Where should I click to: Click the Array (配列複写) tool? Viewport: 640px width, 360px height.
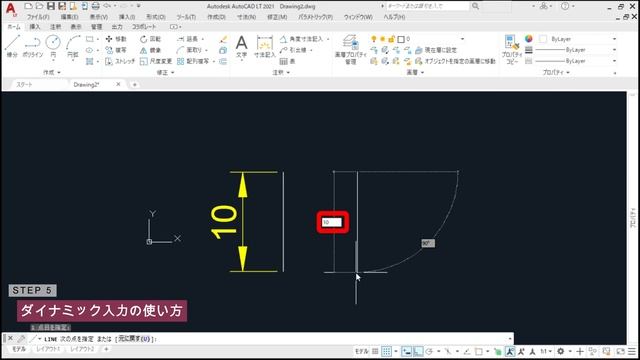193,61
